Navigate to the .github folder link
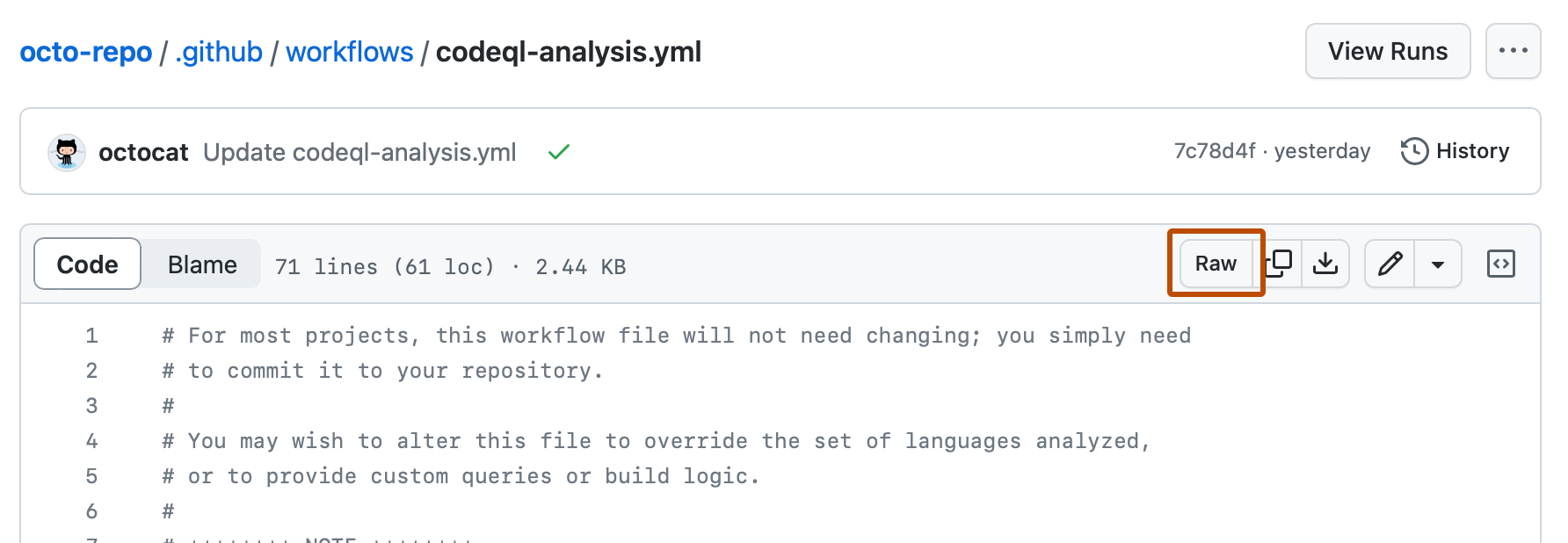 coord(219,52)
